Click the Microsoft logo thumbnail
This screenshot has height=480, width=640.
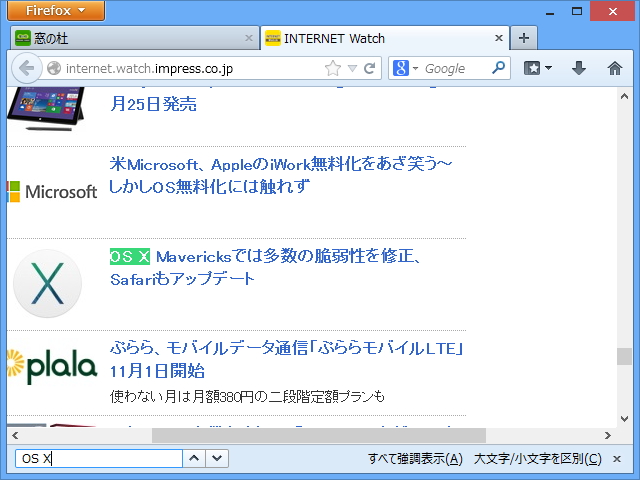coord(52,192)
